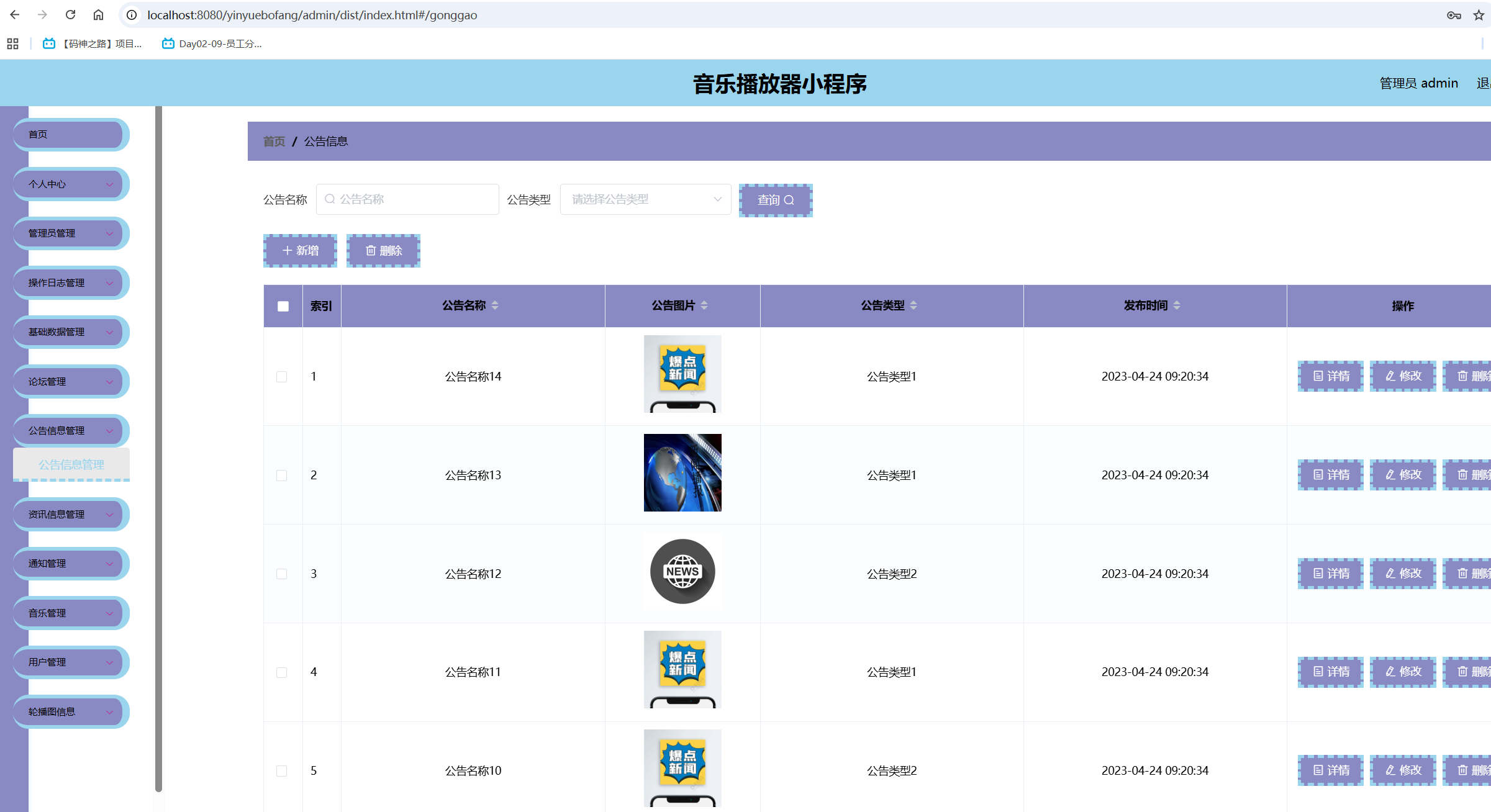Click the key icon in the address bar

point(1453,14)
